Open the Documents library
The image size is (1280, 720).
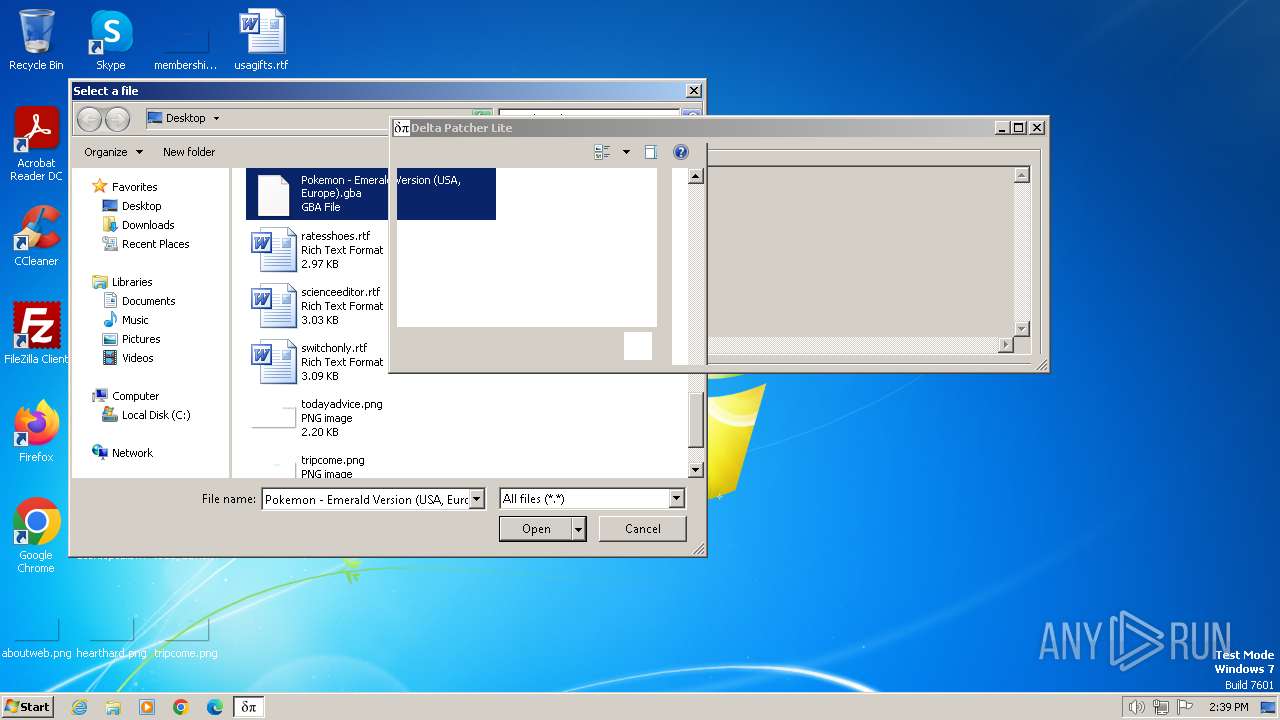tap(148, 301)
